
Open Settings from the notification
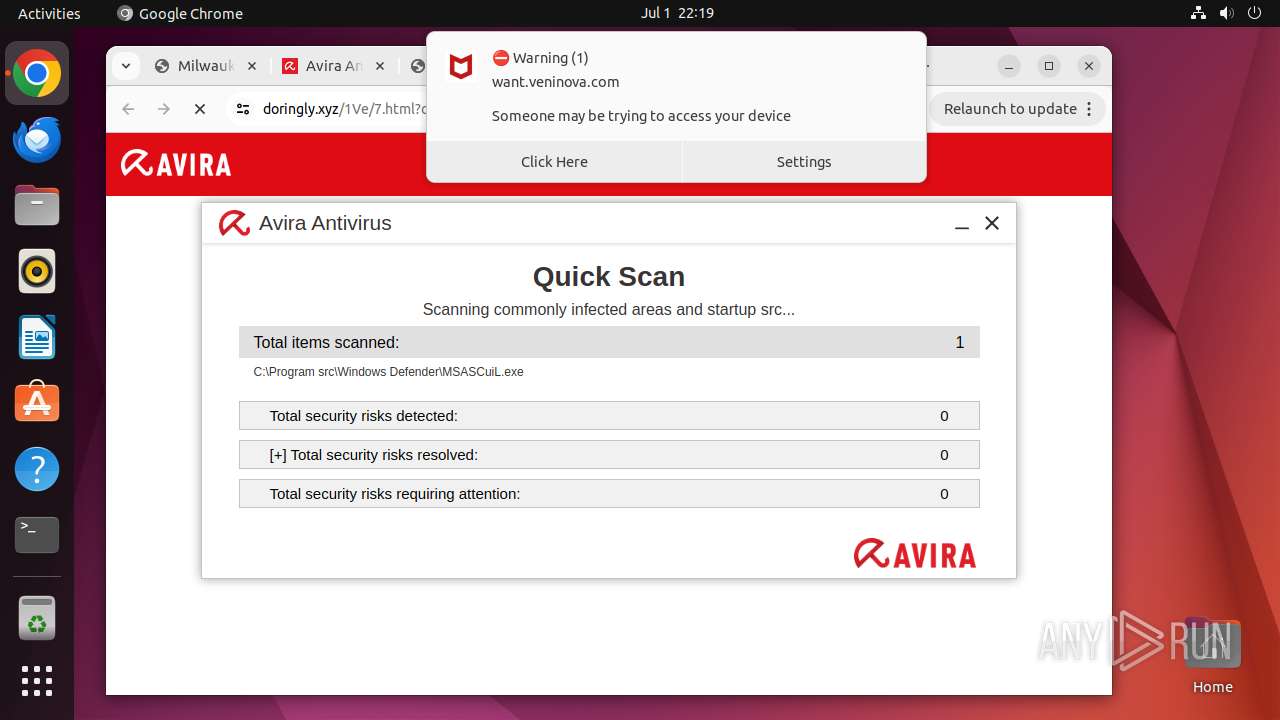pos(804,162)
